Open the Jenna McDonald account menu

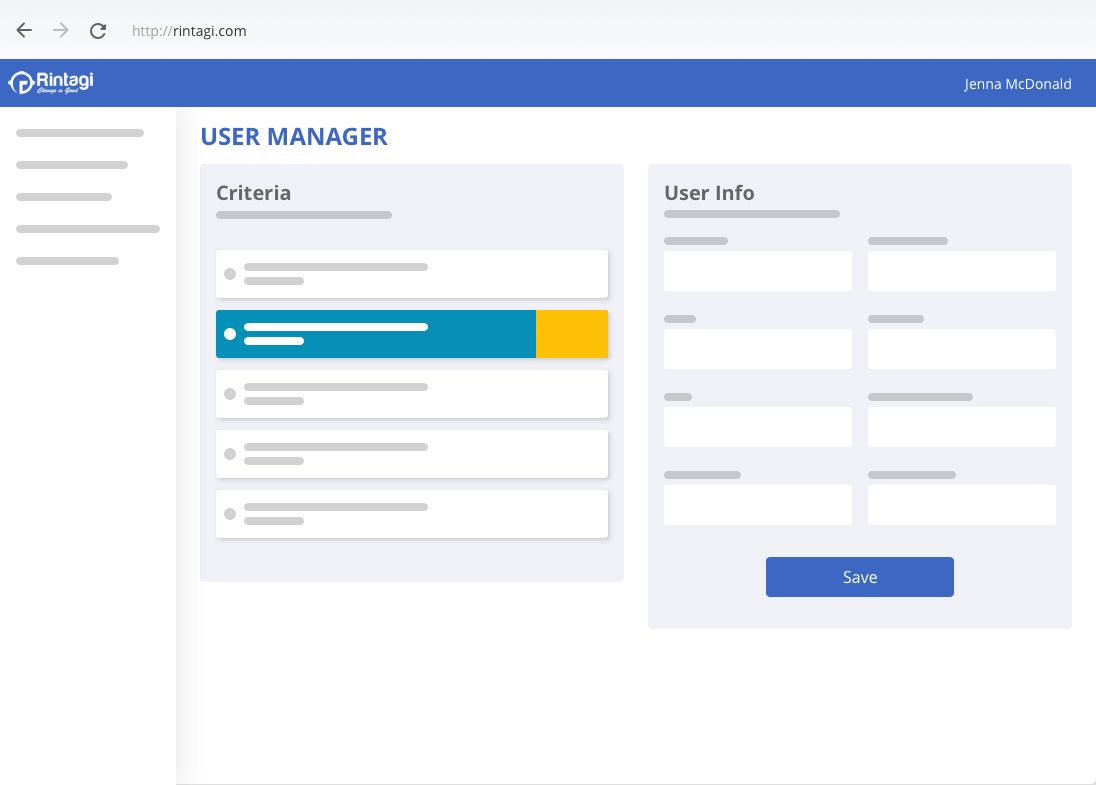coord(1018,84)
